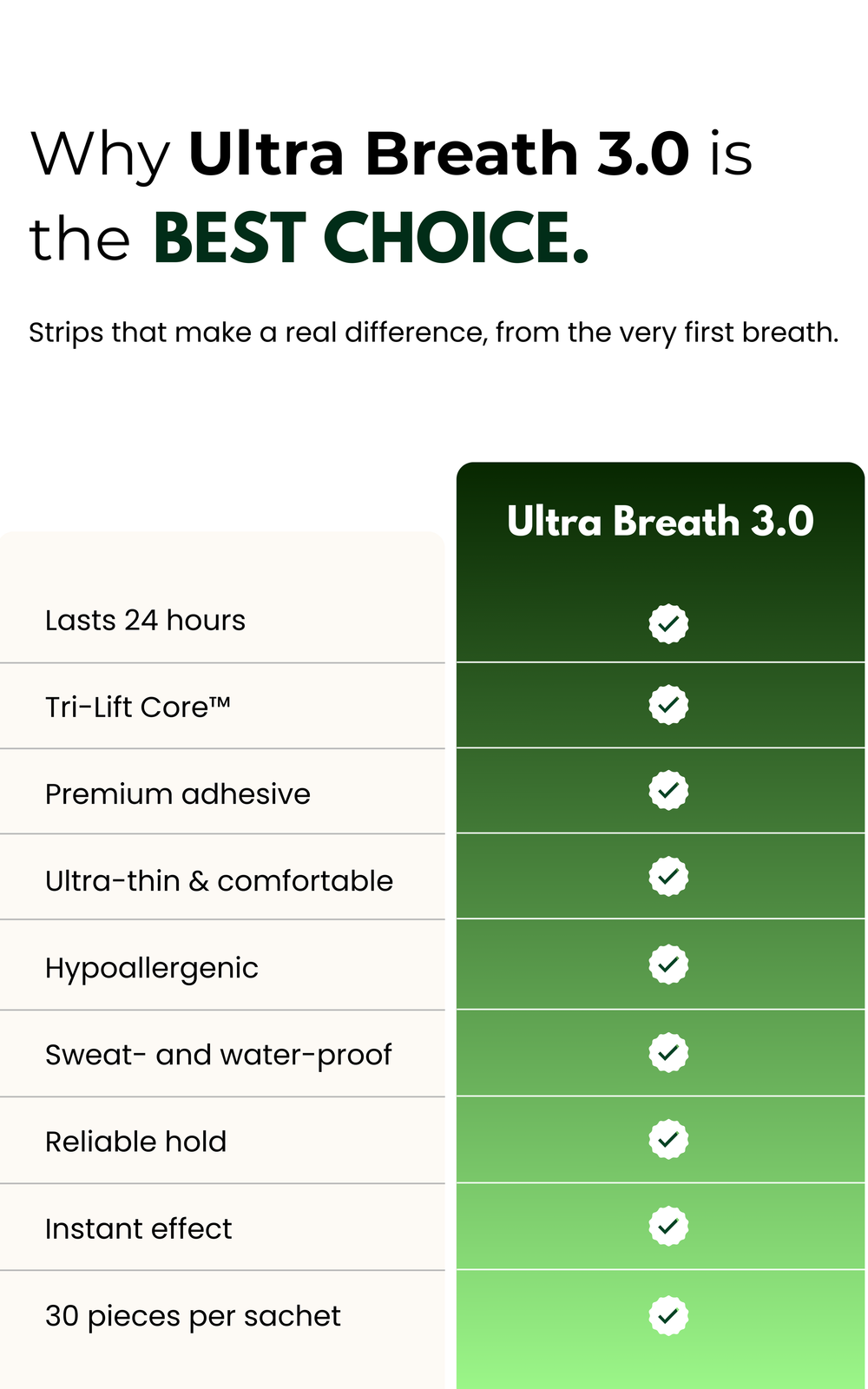Select the Instant effect feature label
This screenshot has height=1389, width=868.
click(138, 1229)
